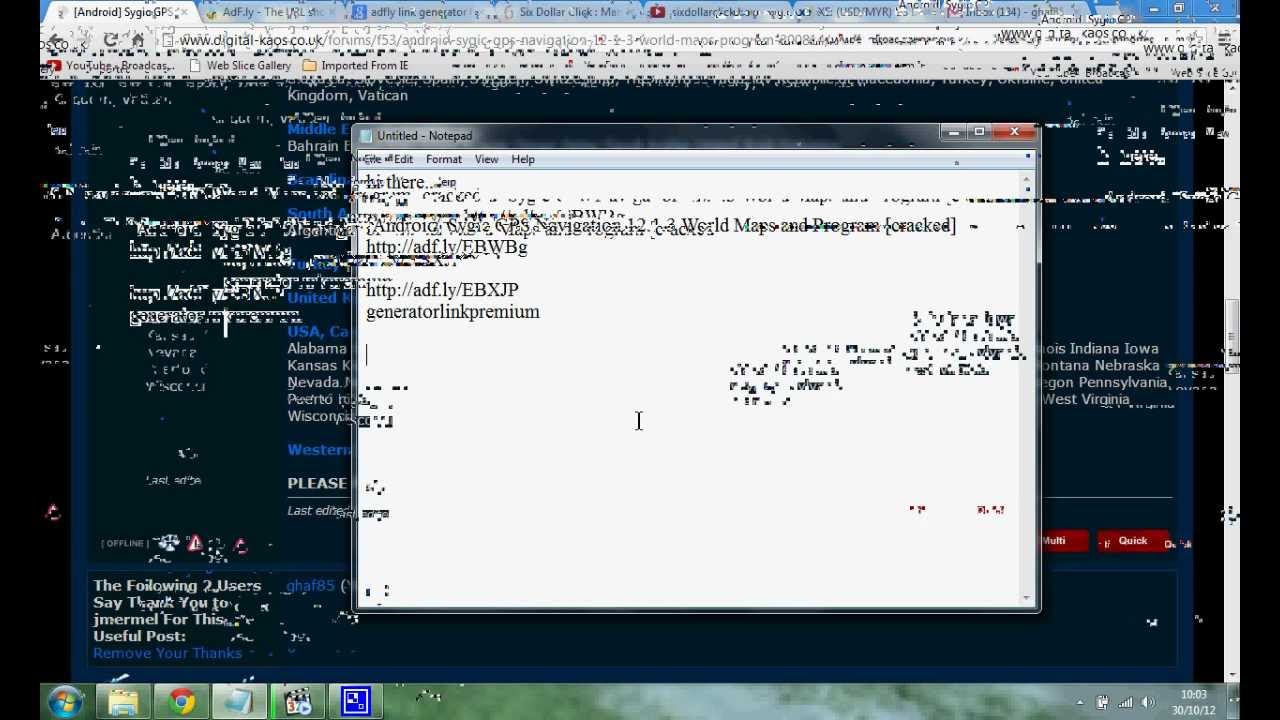Open Notepad File menu
Viewport: 1280px width, 720px height.
pos(371,159)
